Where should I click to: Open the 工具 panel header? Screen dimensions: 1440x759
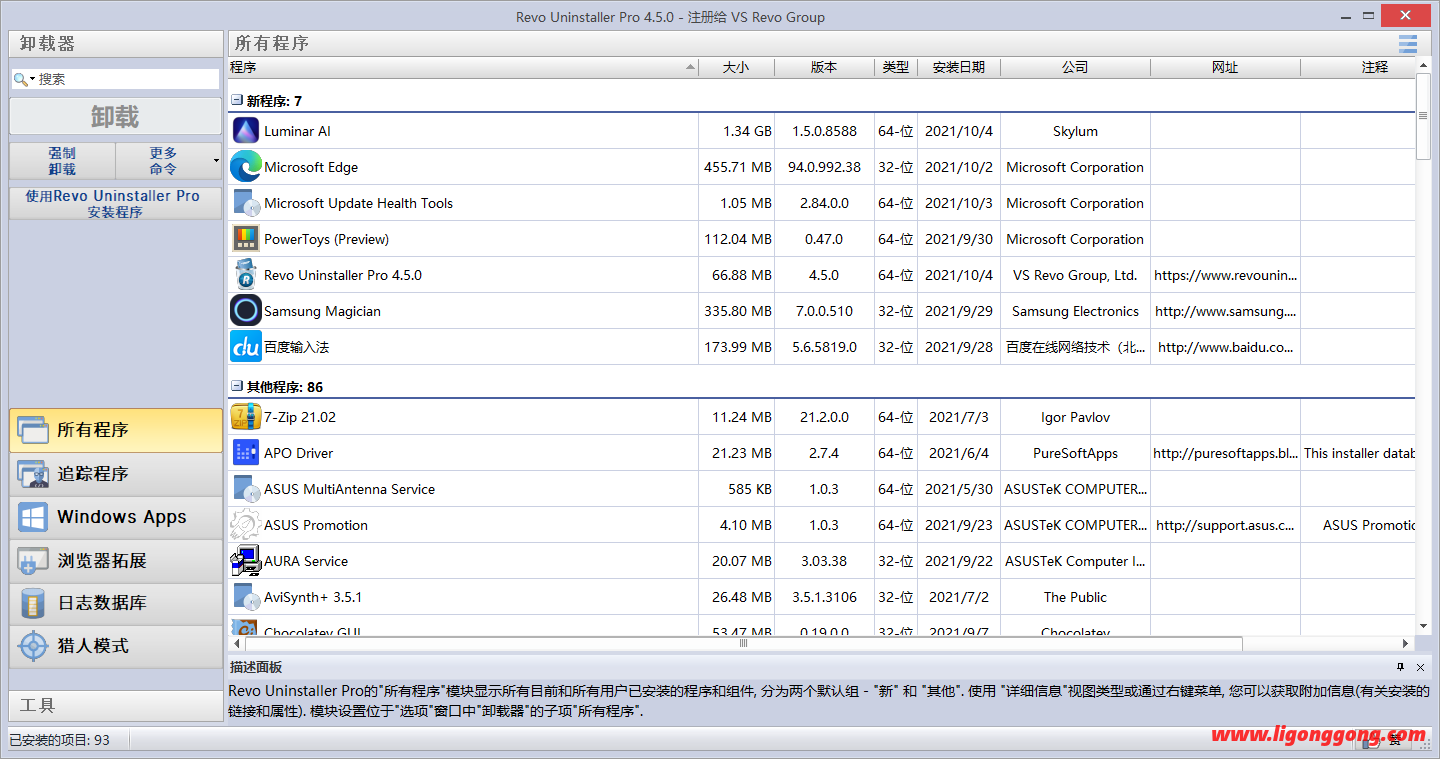pos(116,705)
